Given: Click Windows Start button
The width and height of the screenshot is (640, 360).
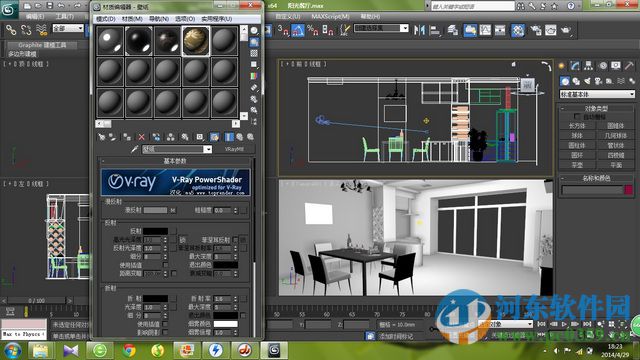Looking at the screenshot, I should pos(13,351).
